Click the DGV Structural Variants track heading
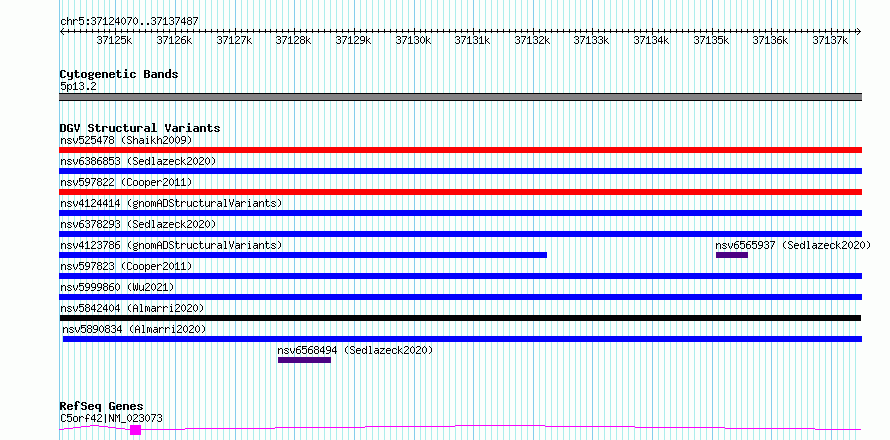 coord(140,128)
